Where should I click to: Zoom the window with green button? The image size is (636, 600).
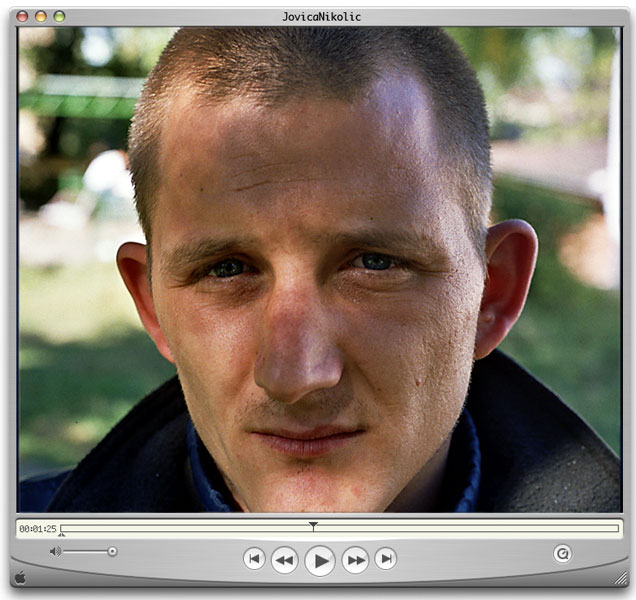click(x=59, y=16)
